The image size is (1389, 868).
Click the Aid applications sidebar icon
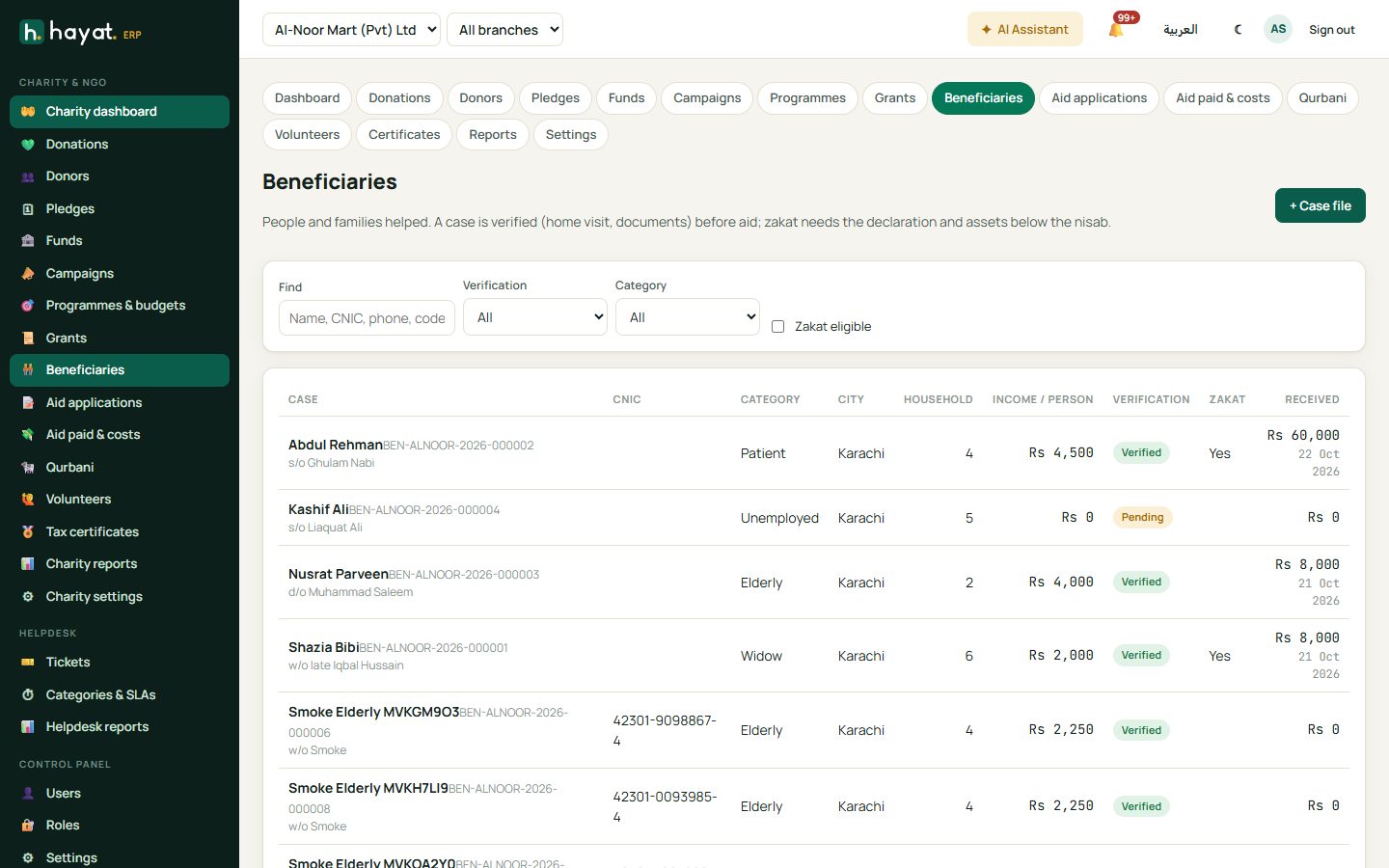click(28, 403)
